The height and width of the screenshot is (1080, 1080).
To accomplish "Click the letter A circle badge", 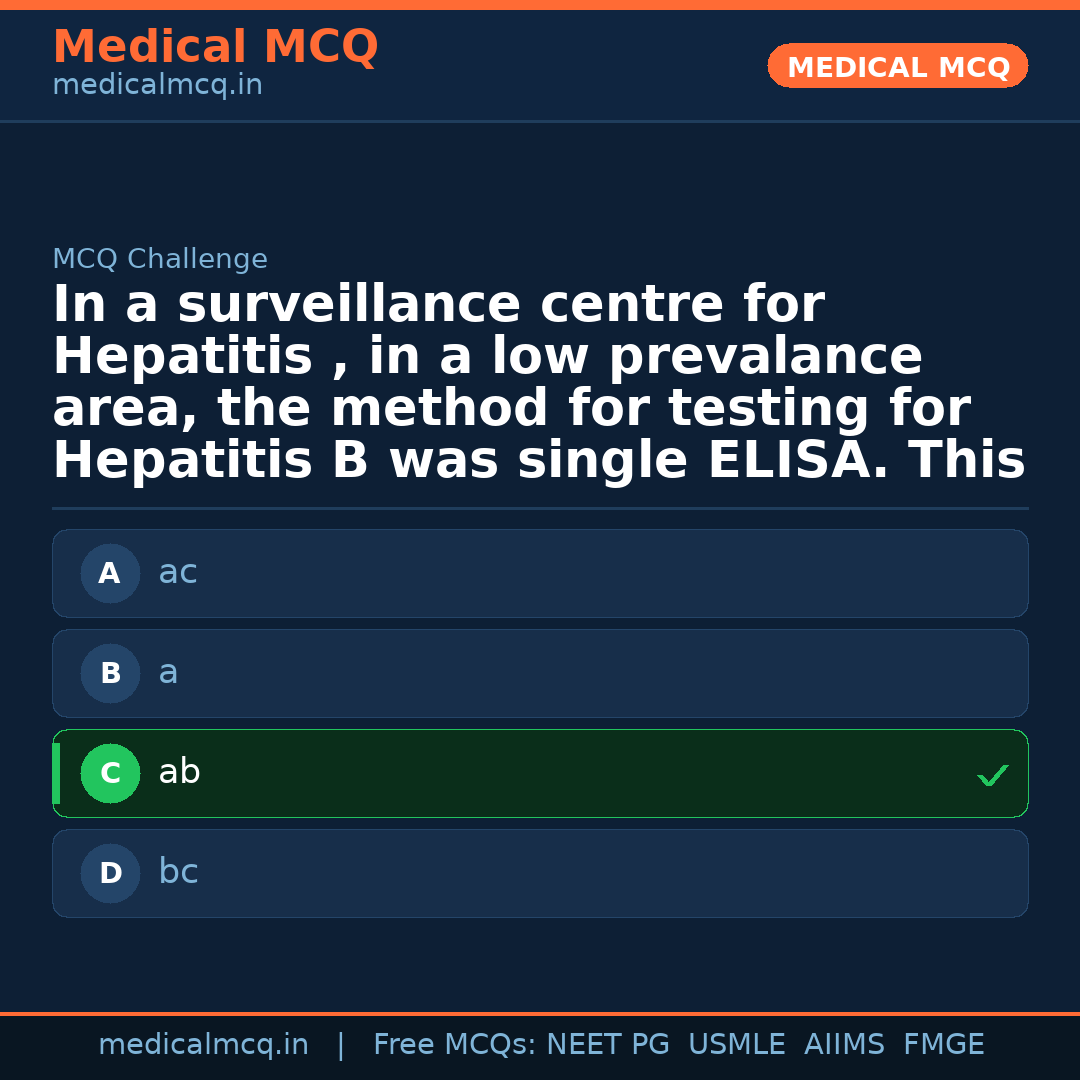I will pyautogui.click(x=110, y=574).
